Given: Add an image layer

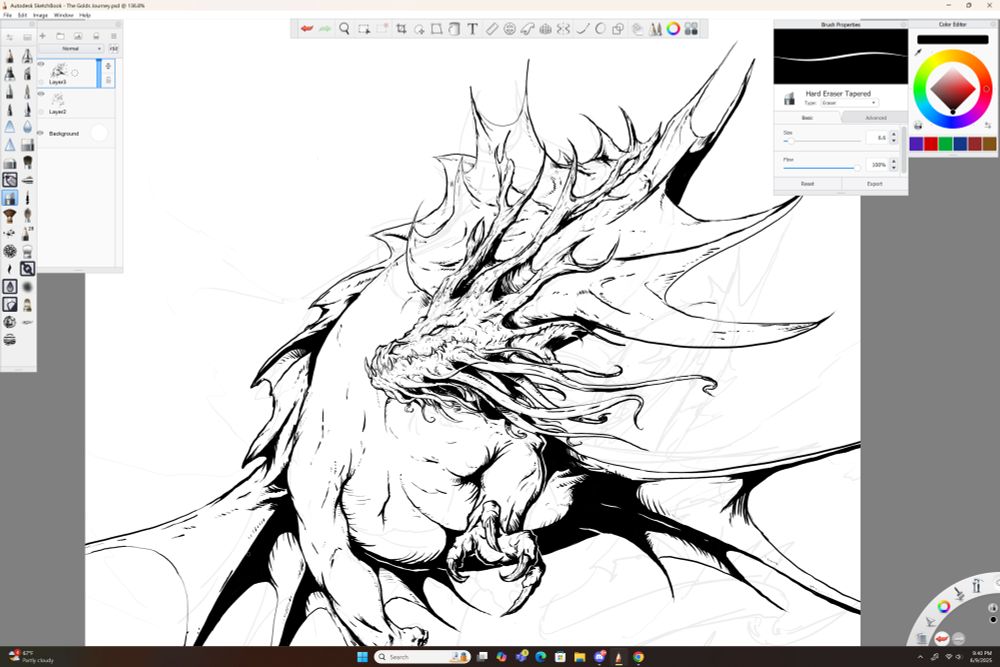Looking at the screenshot, I should pyautogui.click(x=78, y=36).
